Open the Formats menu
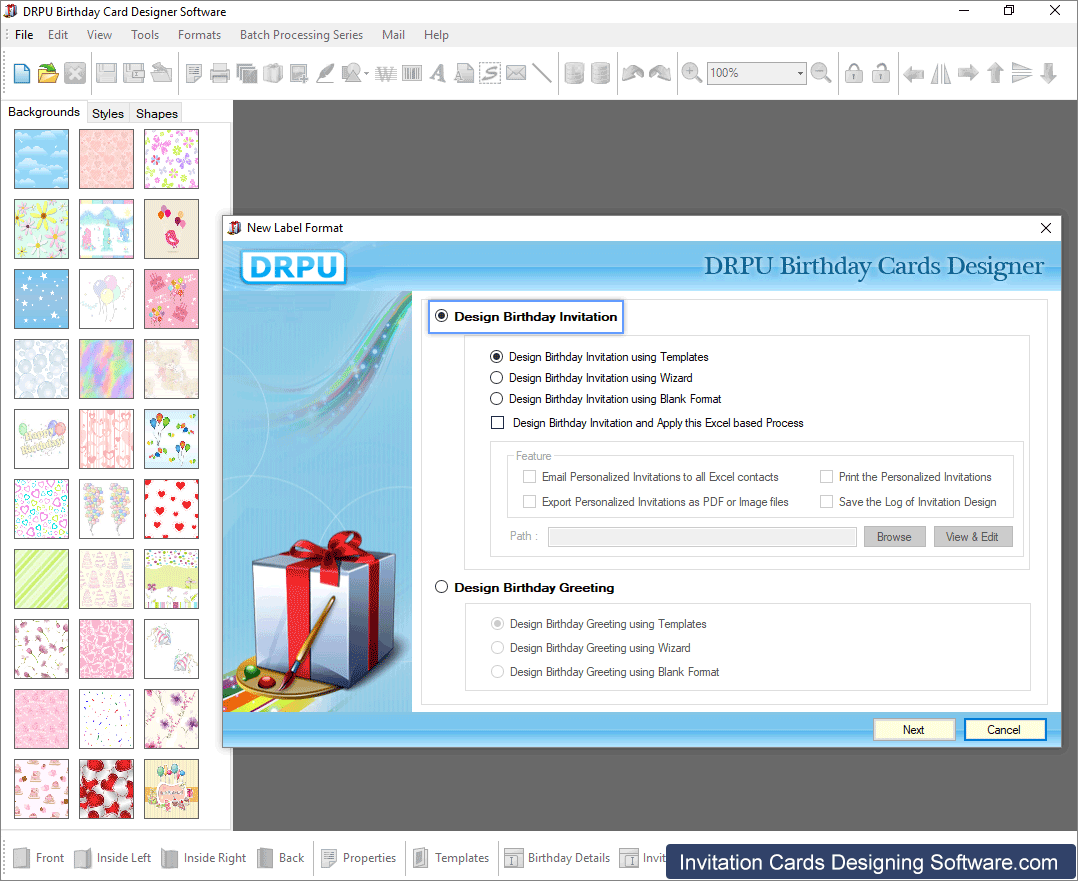 click(x=199, y=35)
